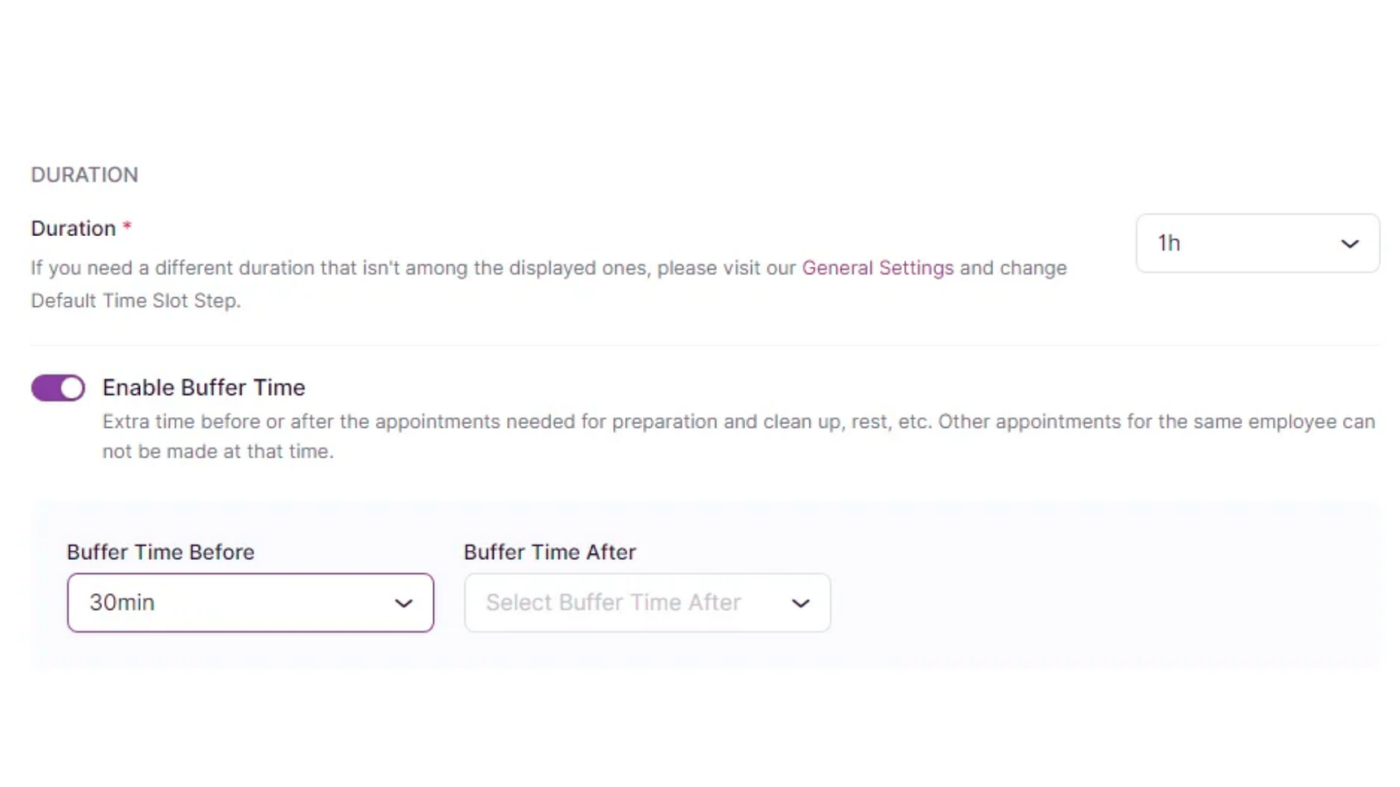Click the red required asterisk beside Duration
This screenshot has height=787, width=1400.
127,228
